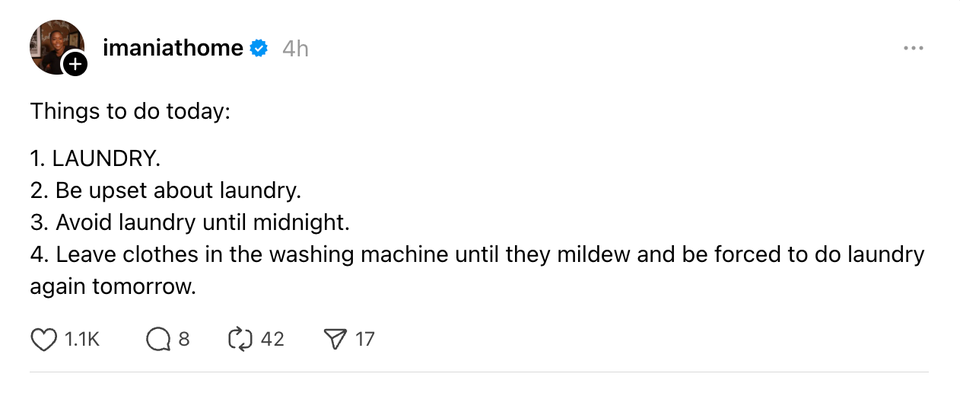This screenshot has height=396, width=960.
Task: Click the share count 17
Action: click(364, 339)
